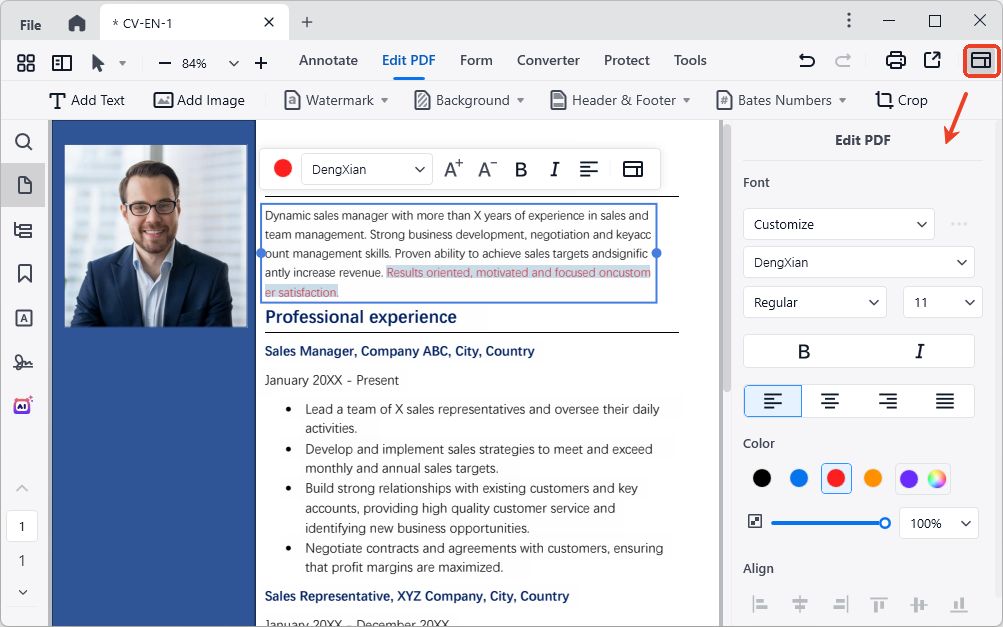Click the print icon
The image size is (1003, 627).
coord(895,61)
